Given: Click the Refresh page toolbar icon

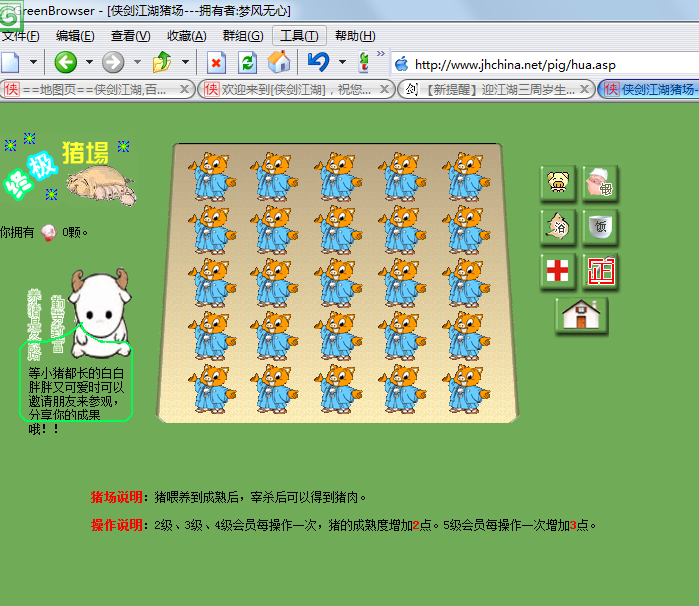Looking at the screenshot, I should 247,62.
